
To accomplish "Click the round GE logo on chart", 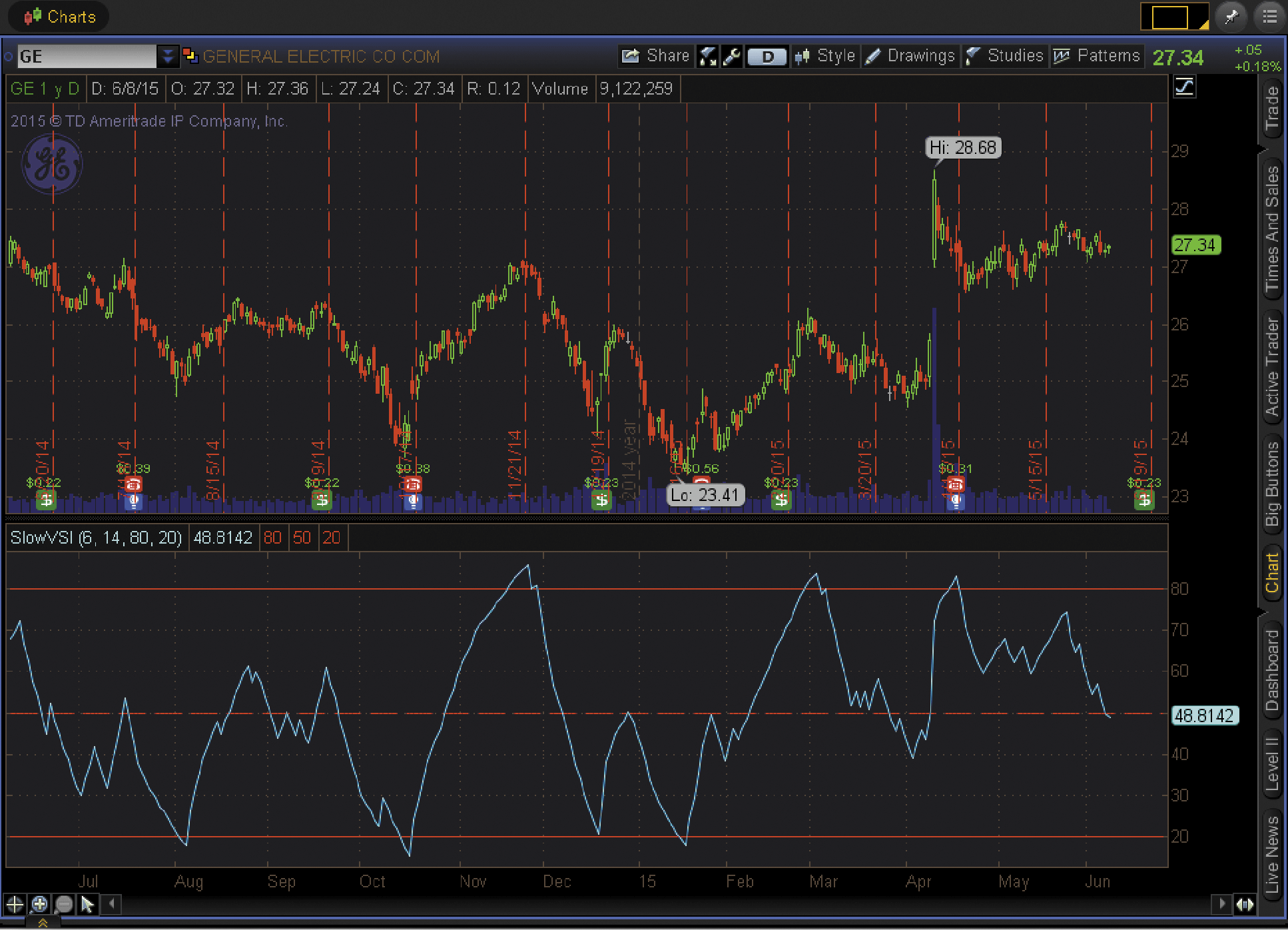I will point(52,164).
